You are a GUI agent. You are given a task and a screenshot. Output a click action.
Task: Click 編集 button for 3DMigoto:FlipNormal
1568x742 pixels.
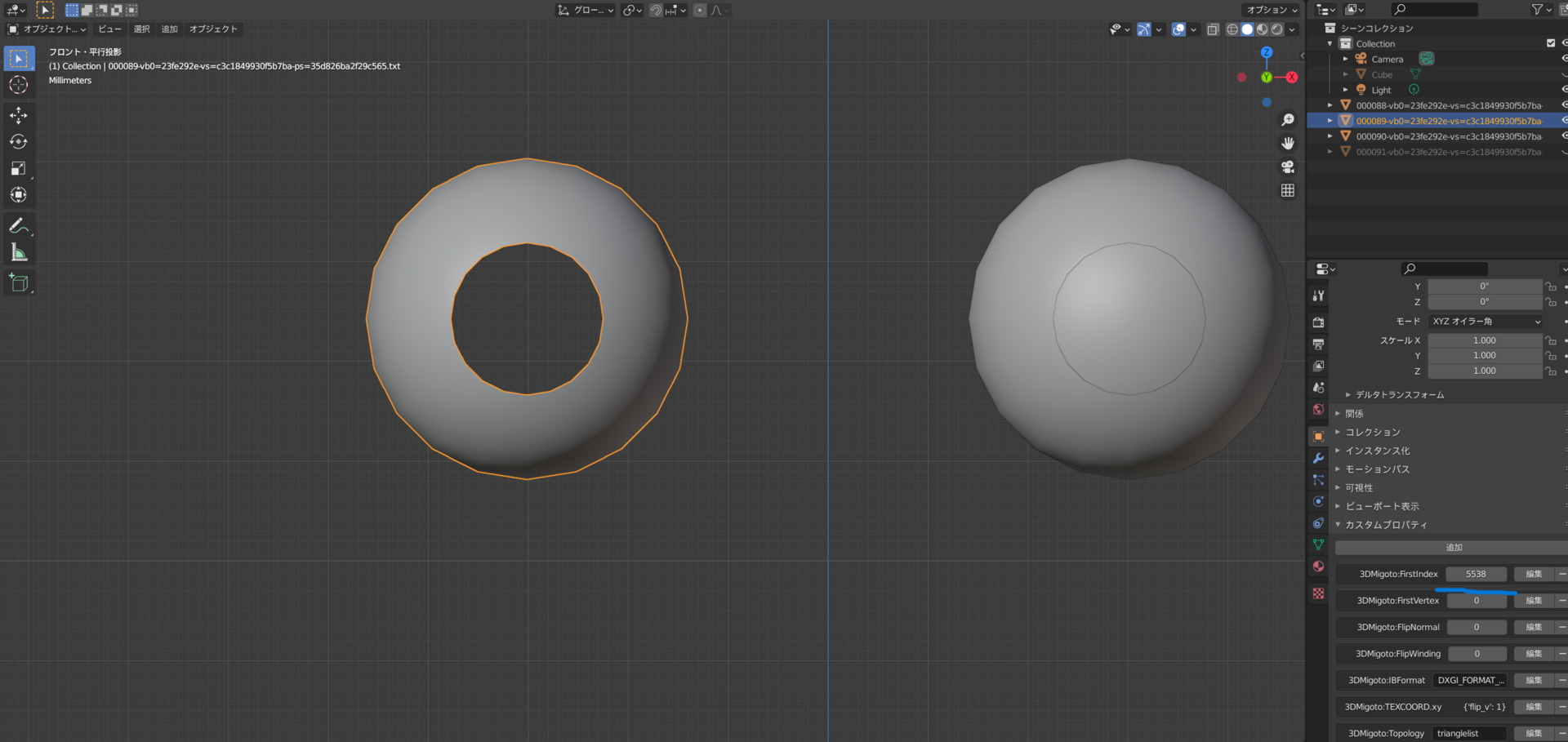point(1534,628)
